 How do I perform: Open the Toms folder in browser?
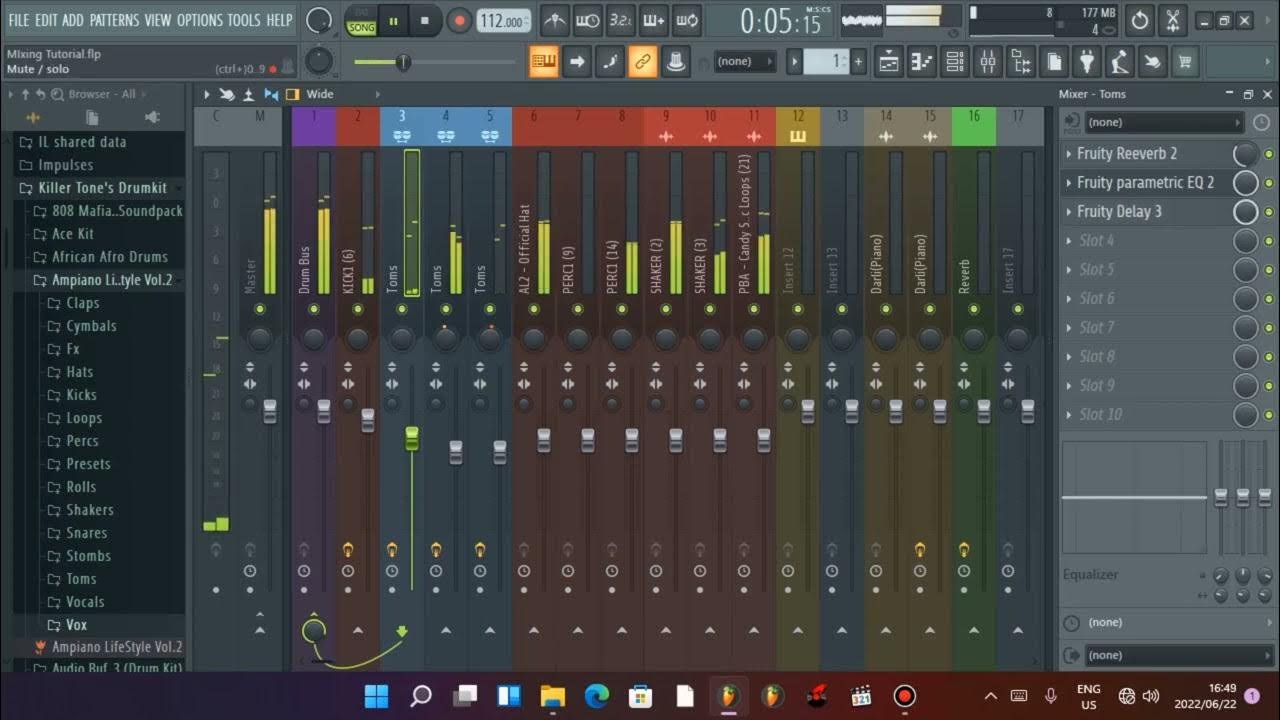coord(82,579)
